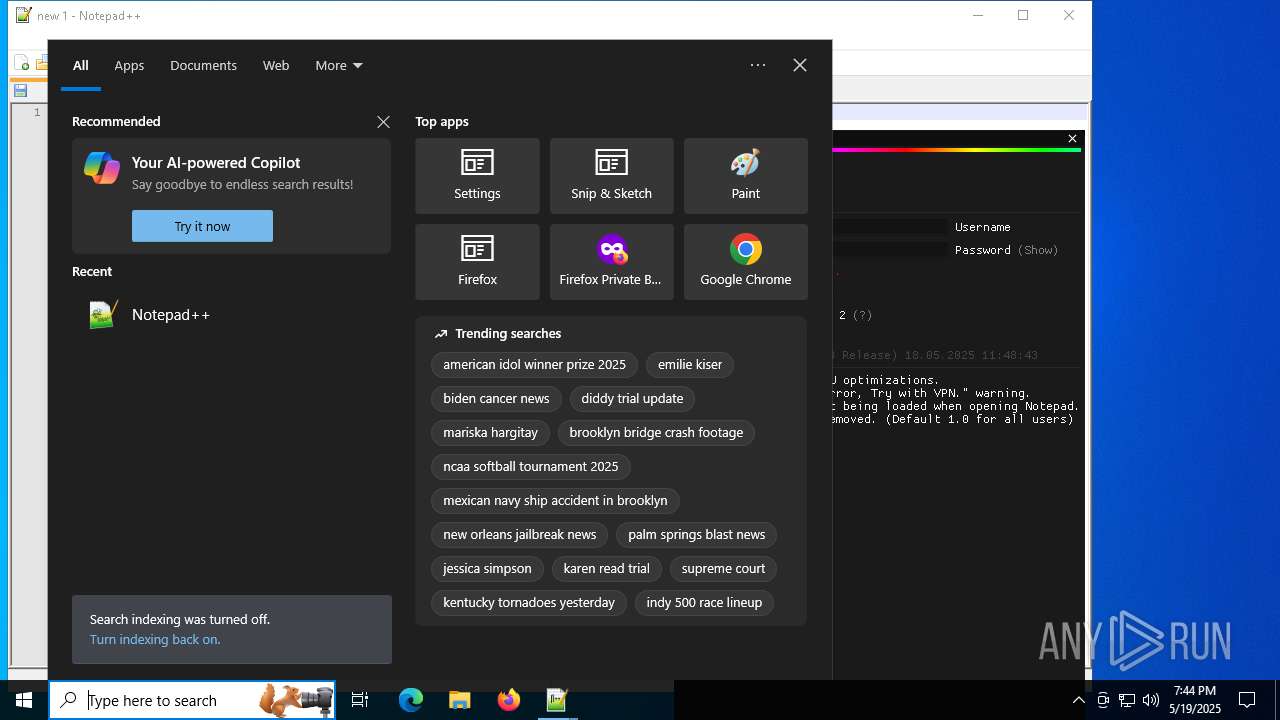
Task: Choose indy 500 race lineup search
Action: [x=704, y=603]
